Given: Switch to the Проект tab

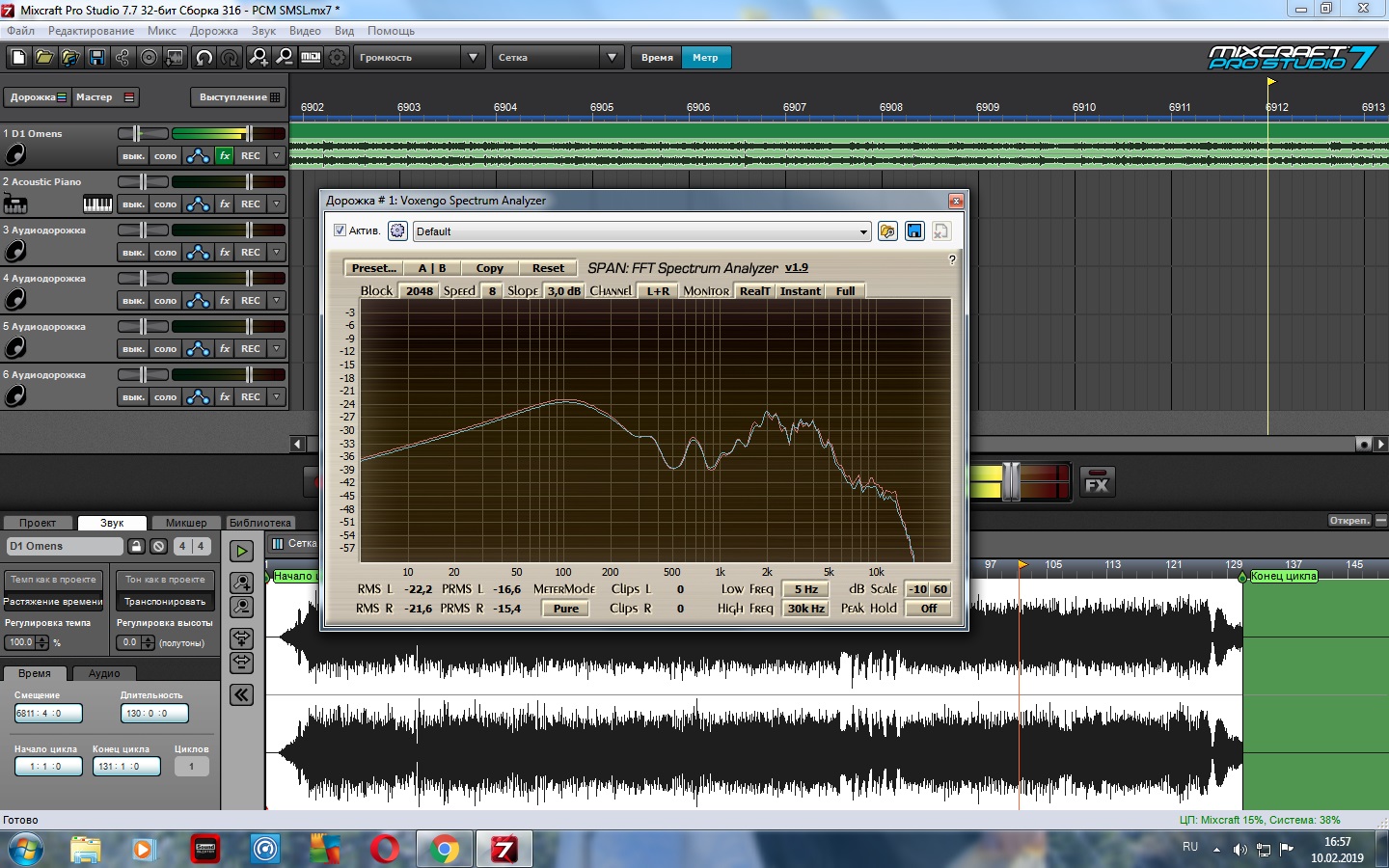Looking at the screenshot, I should pyautogui.click(x=38, y=523).
